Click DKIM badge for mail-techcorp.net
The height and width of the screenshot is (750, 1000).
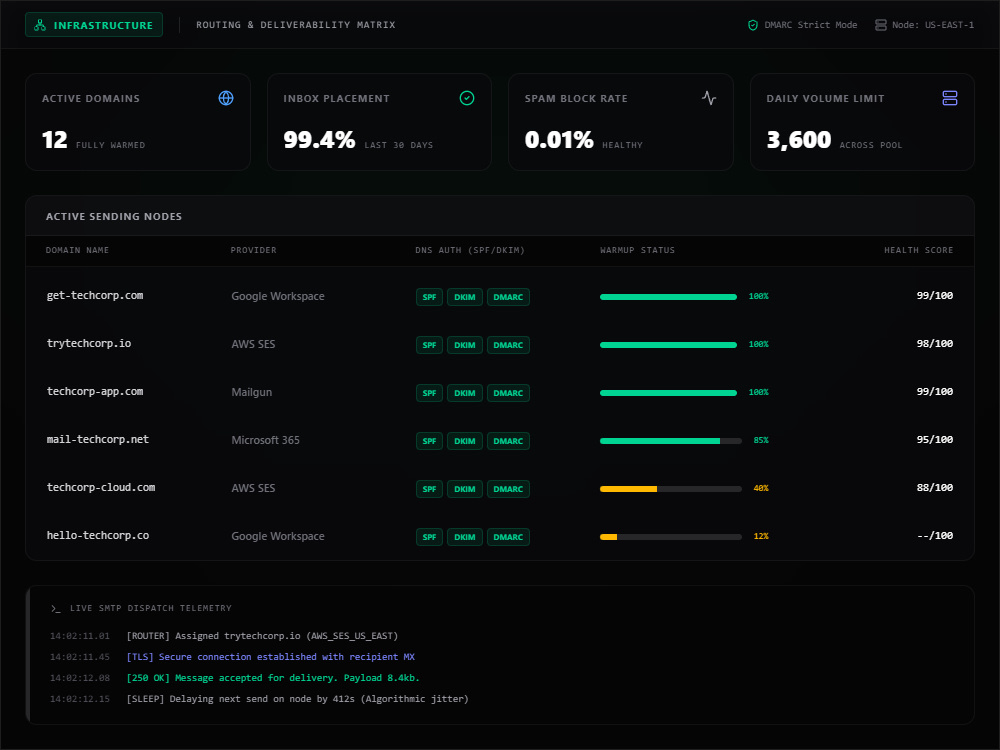click(465, 441)
